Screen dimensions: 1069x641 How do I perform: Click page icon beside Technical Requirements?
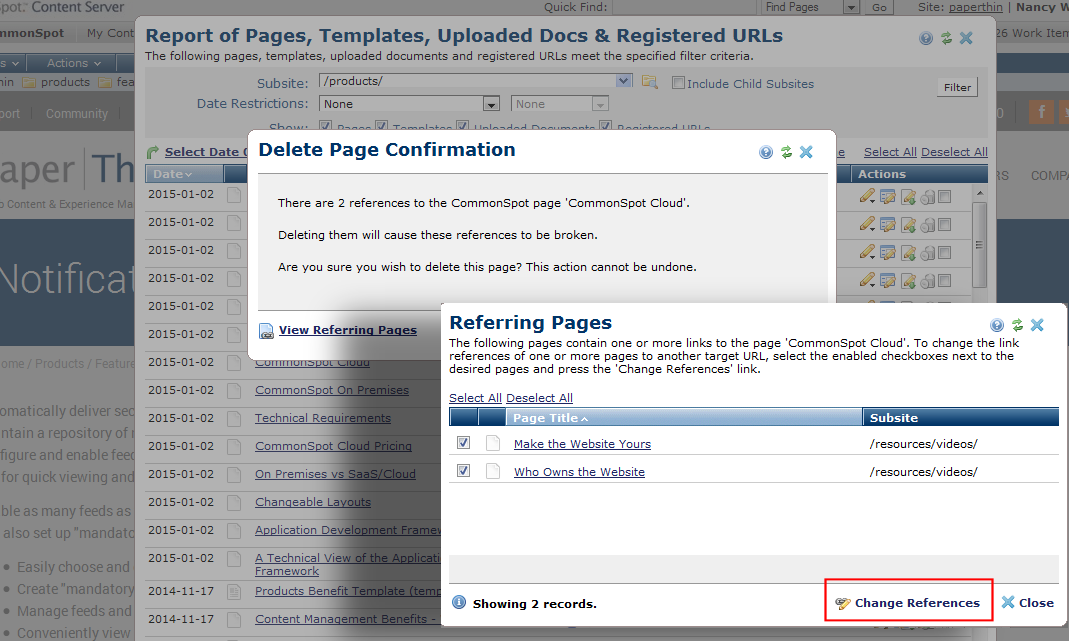234,419
